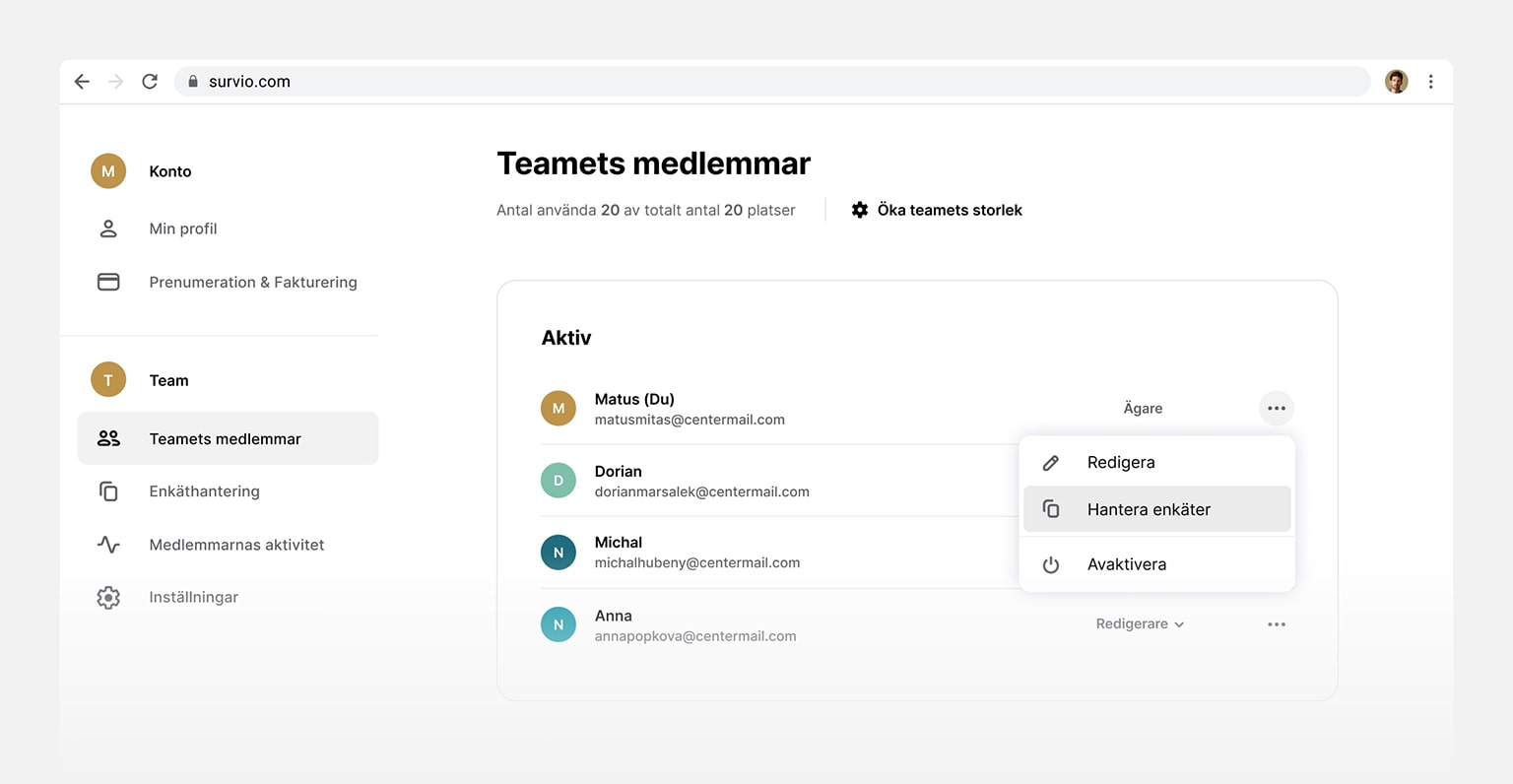The image size is (1513, 784).
Task: Open the browser profile menu
Action: (1396, 81)
